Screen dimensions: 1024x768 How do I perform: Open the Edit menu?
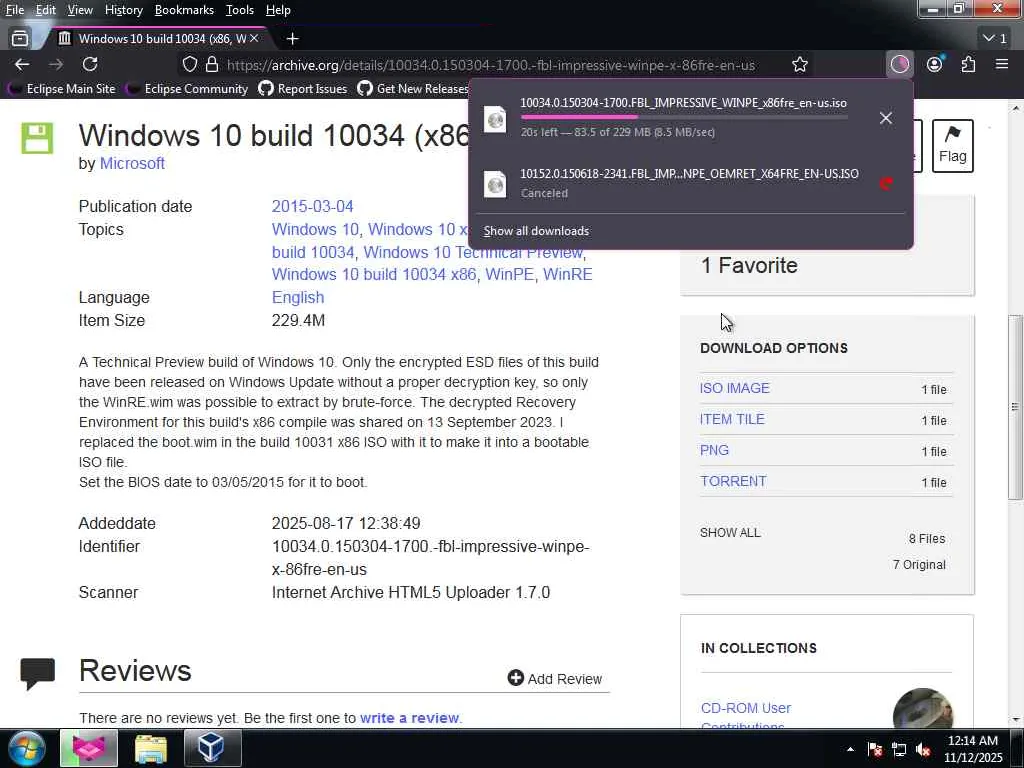click(x=45, y=10)
